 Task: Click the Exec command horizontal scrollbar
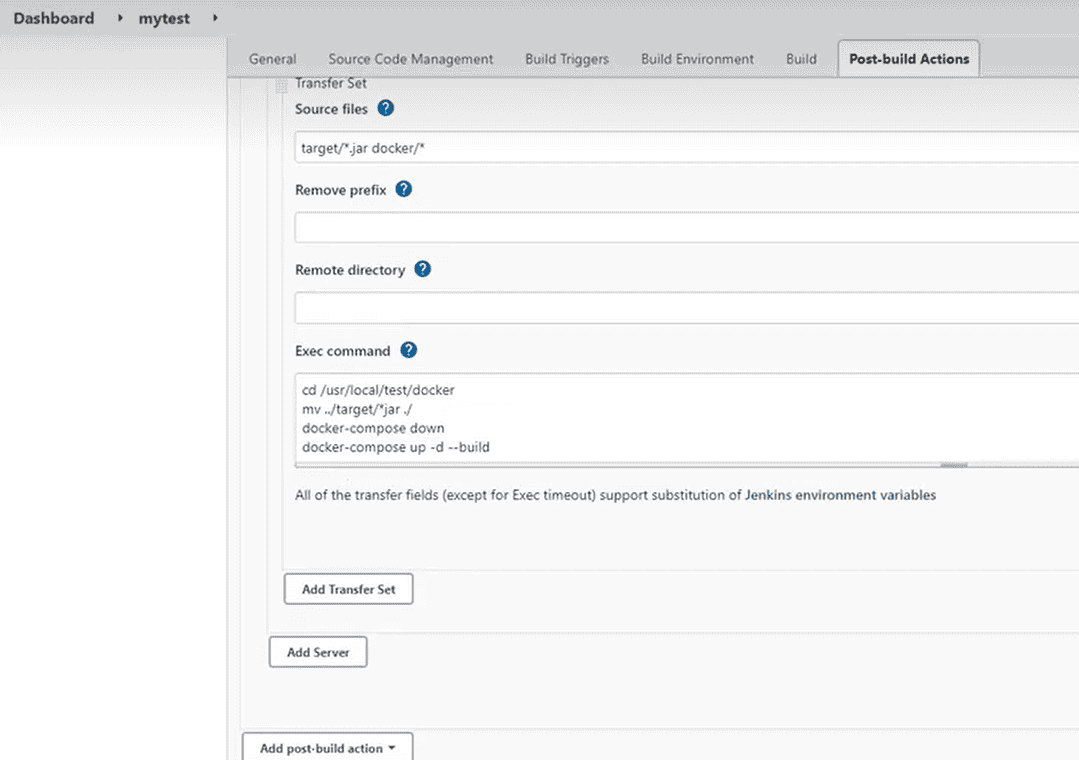[x=953, y=464]
